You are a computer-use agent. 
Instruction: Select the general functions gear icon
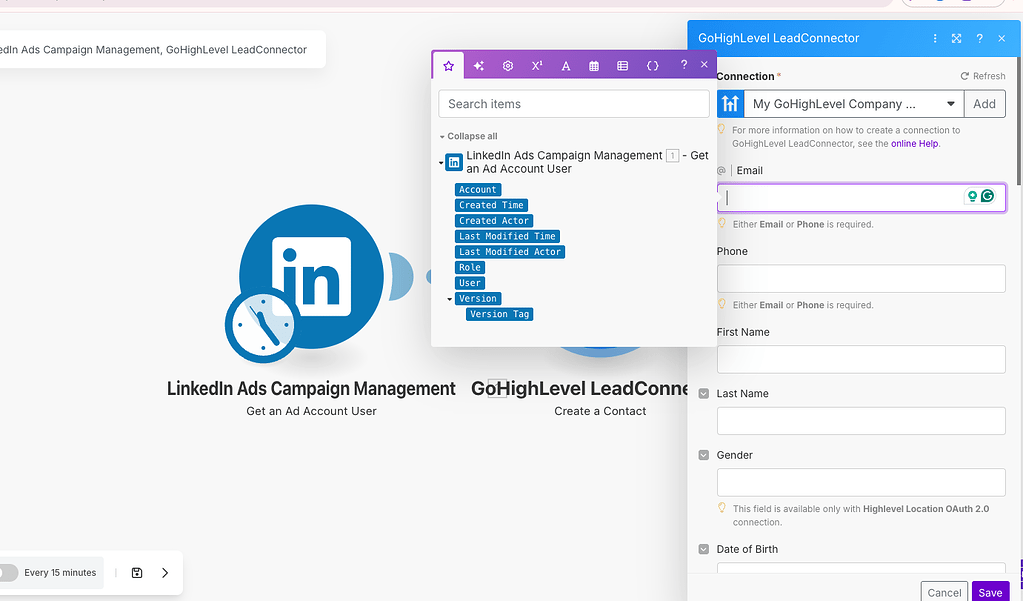click(507, 65)
